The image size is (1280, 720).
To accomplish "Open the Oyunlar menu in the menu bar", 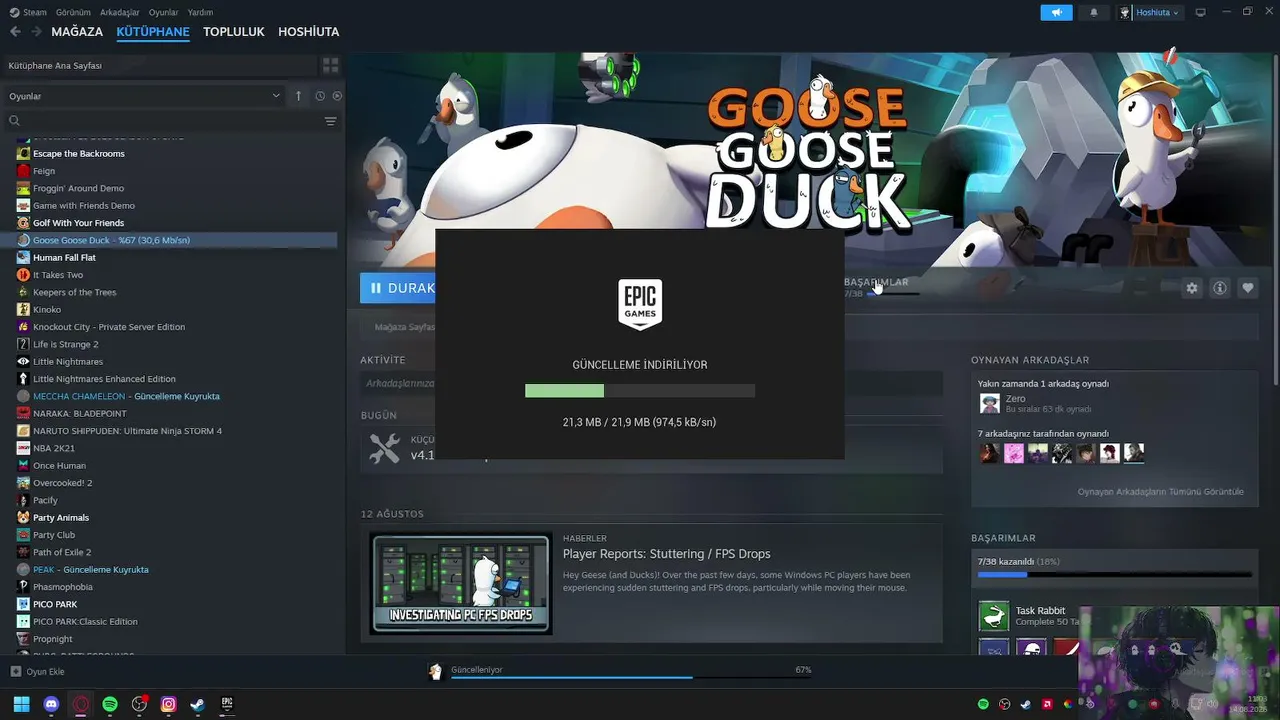I will (x=163, y=13).
